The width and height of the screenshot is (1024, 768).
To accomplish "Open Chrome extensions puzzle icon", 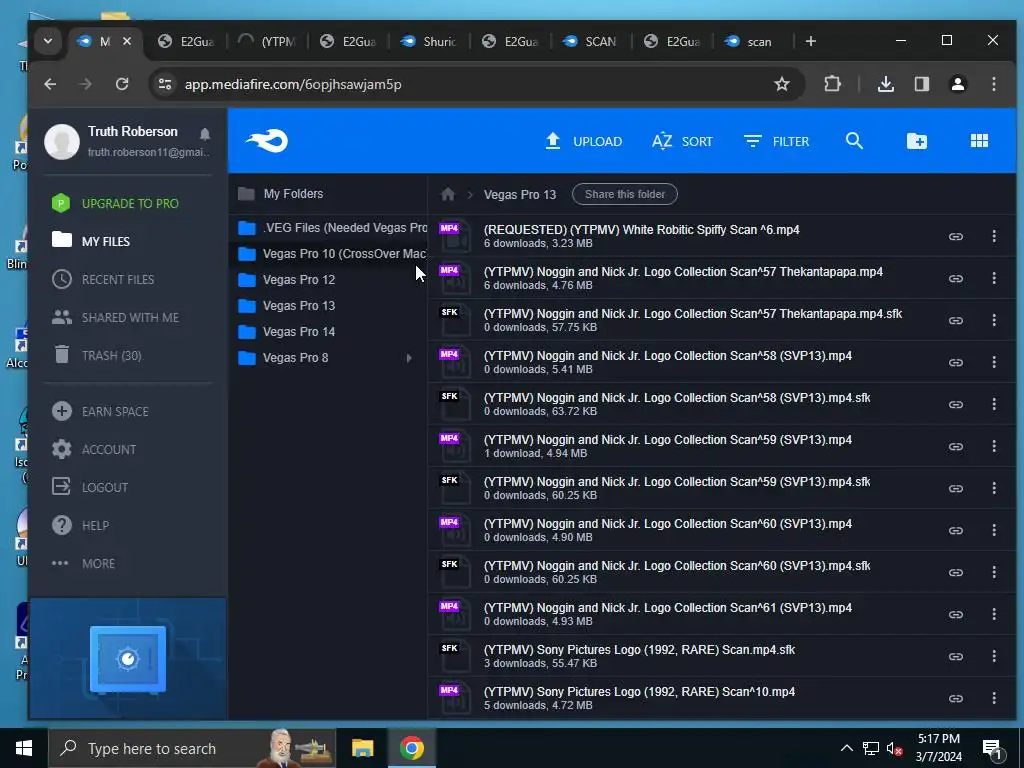I will [x=832, y=84].
